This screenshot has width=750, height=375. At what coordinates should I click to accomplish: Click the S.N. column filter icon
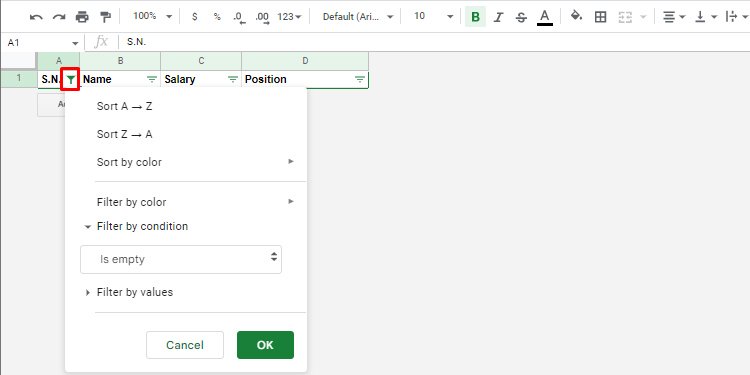(x=71, y=79)
